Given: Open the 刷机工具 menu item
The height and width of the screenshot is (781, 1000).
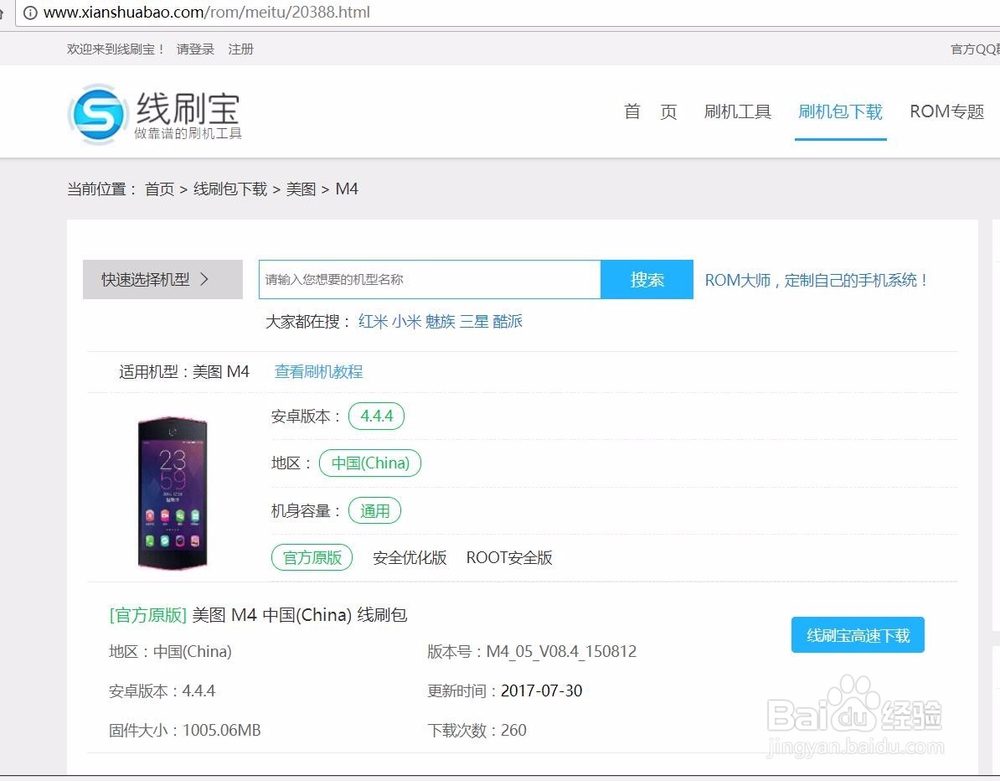Looking at the screenshot, I should coord(738,112).
